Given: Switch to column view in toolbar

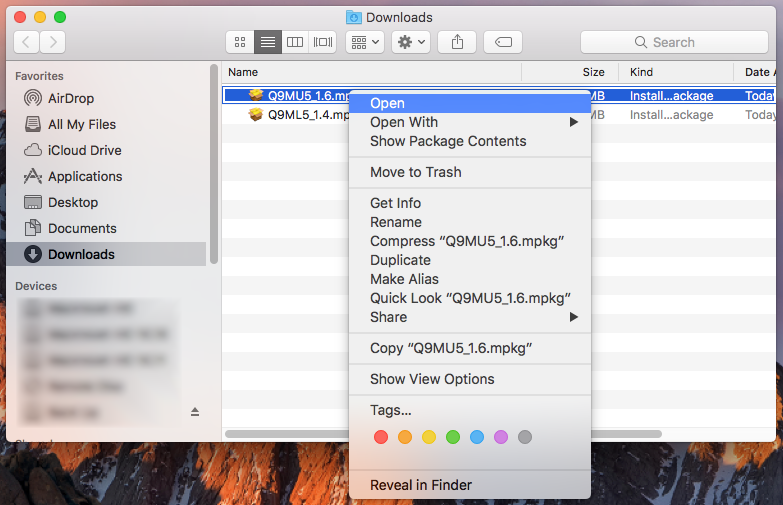Looking at the screenshot, I should 295,42.
